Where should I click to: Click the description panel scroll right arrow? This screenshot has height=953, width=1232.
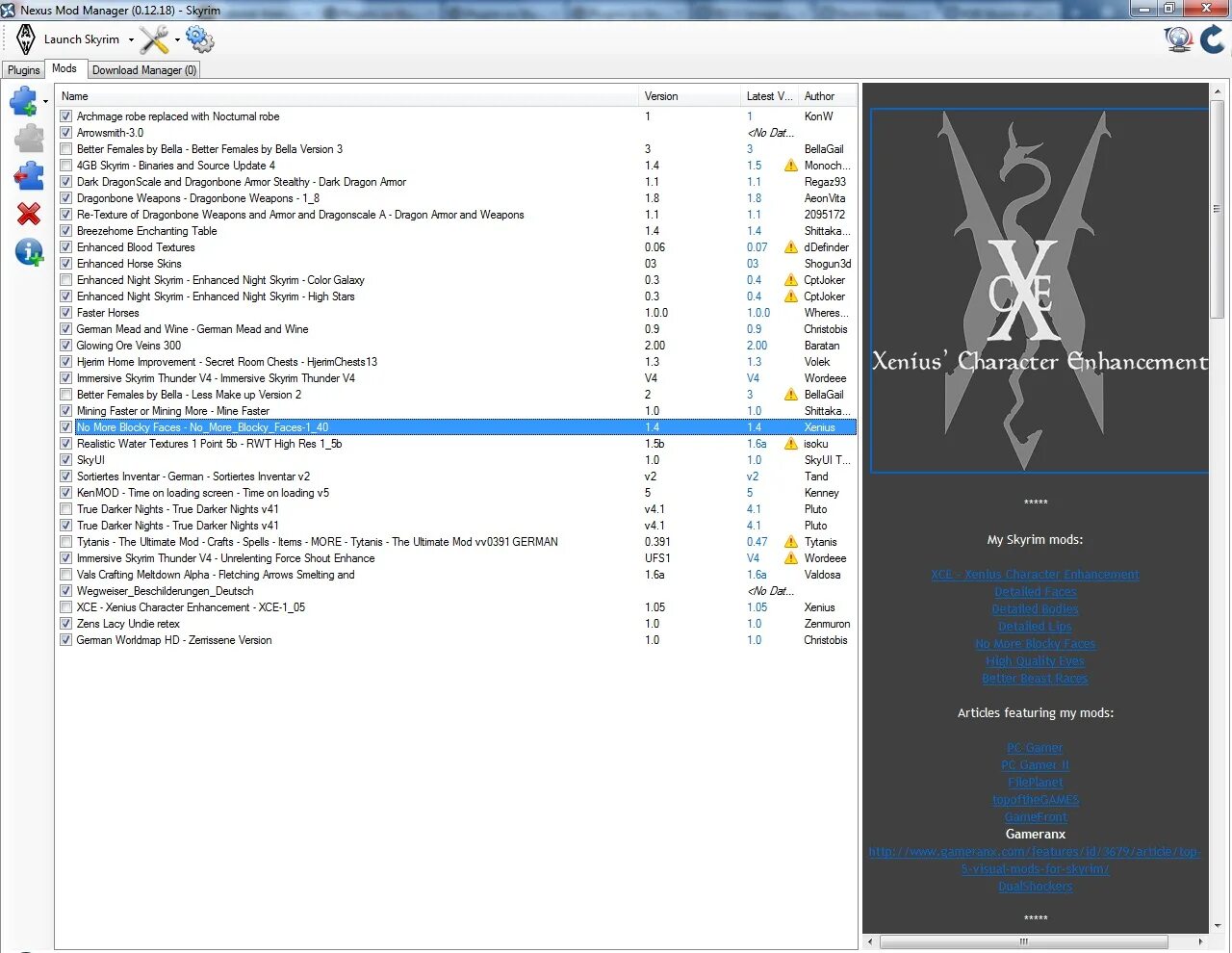tap(1200, 942)
